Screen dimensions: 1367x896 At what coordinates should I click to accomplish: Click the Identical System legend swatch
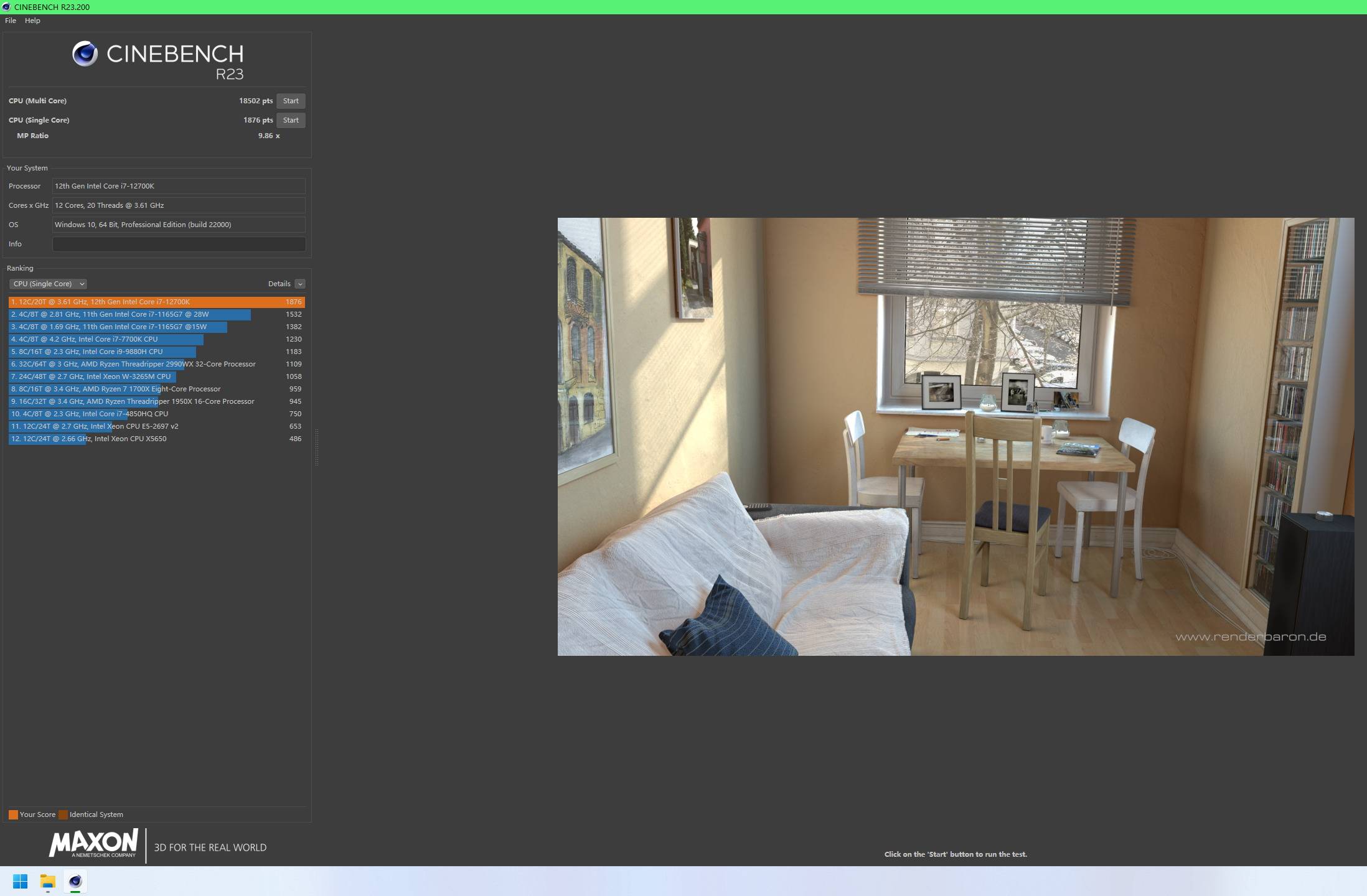tap(63, 814)
